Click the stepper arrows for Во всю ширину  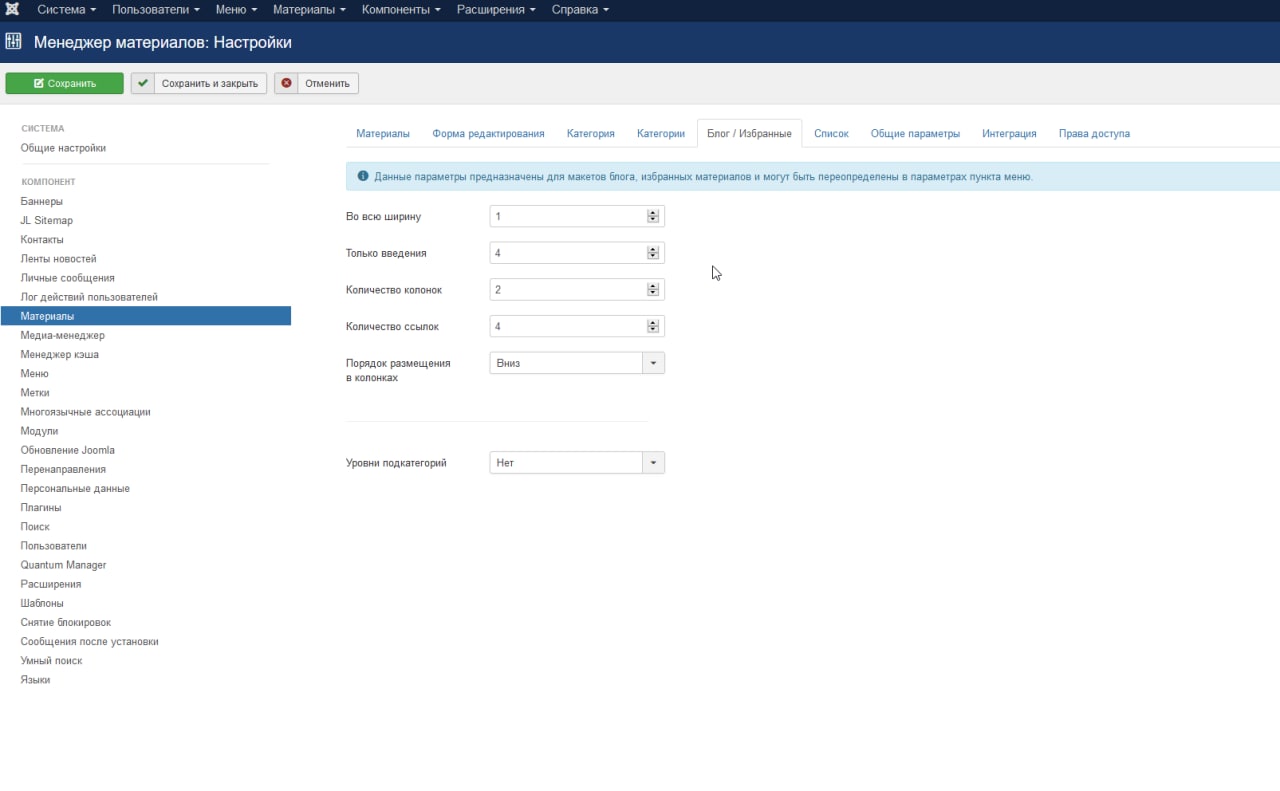(x=653, y=216)
